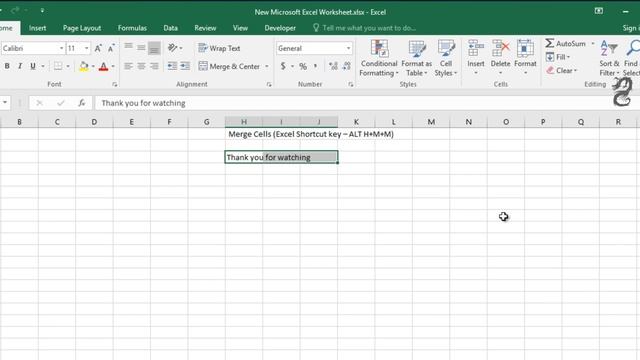This screenshot has width=640, height=360.
Task: Confirm formula bar entry
Action: coord(60,103)
